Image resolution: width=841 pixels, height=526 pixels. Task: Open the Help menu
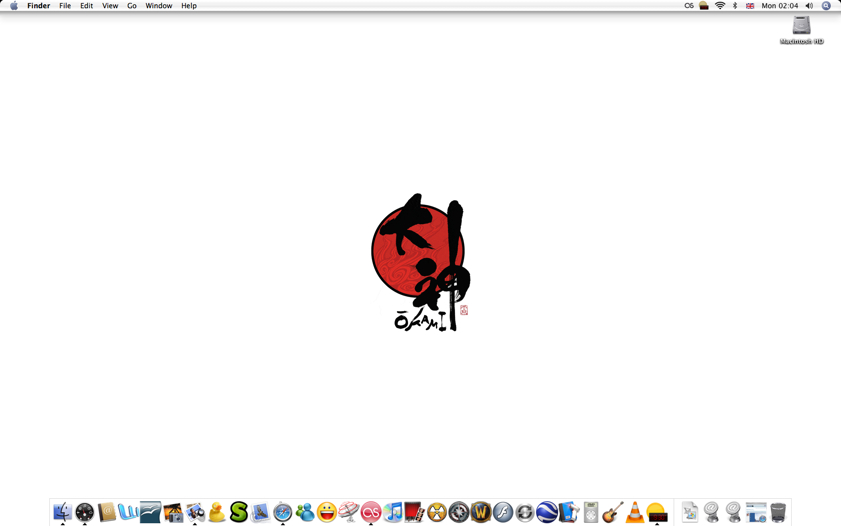click(x=189, y=6)
